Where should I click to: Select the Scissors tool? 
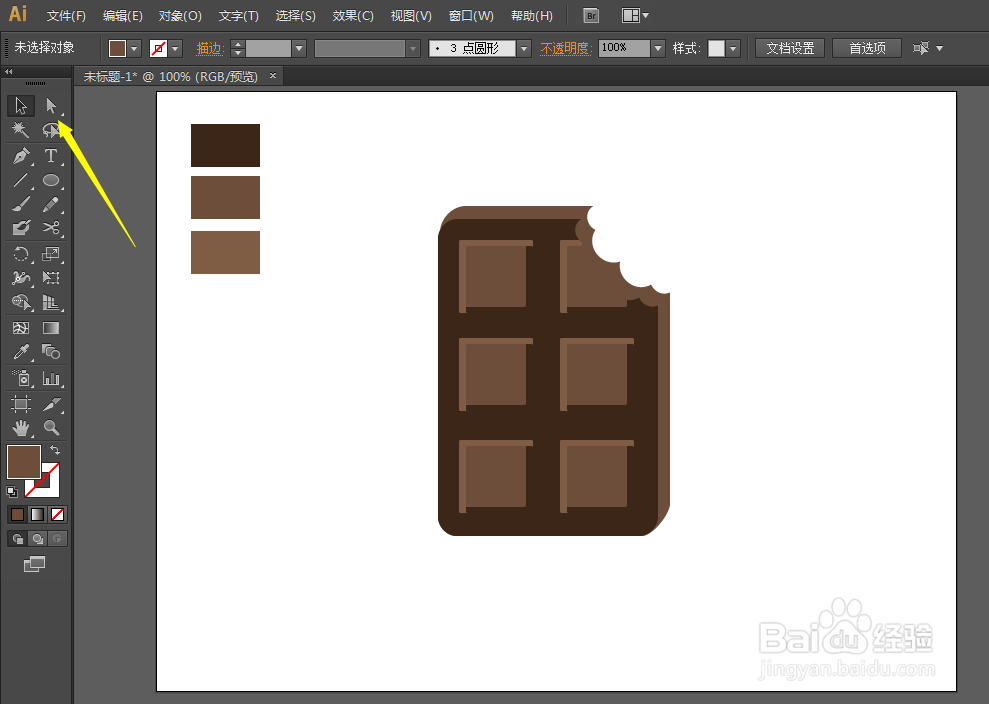(x=51, y=228)
